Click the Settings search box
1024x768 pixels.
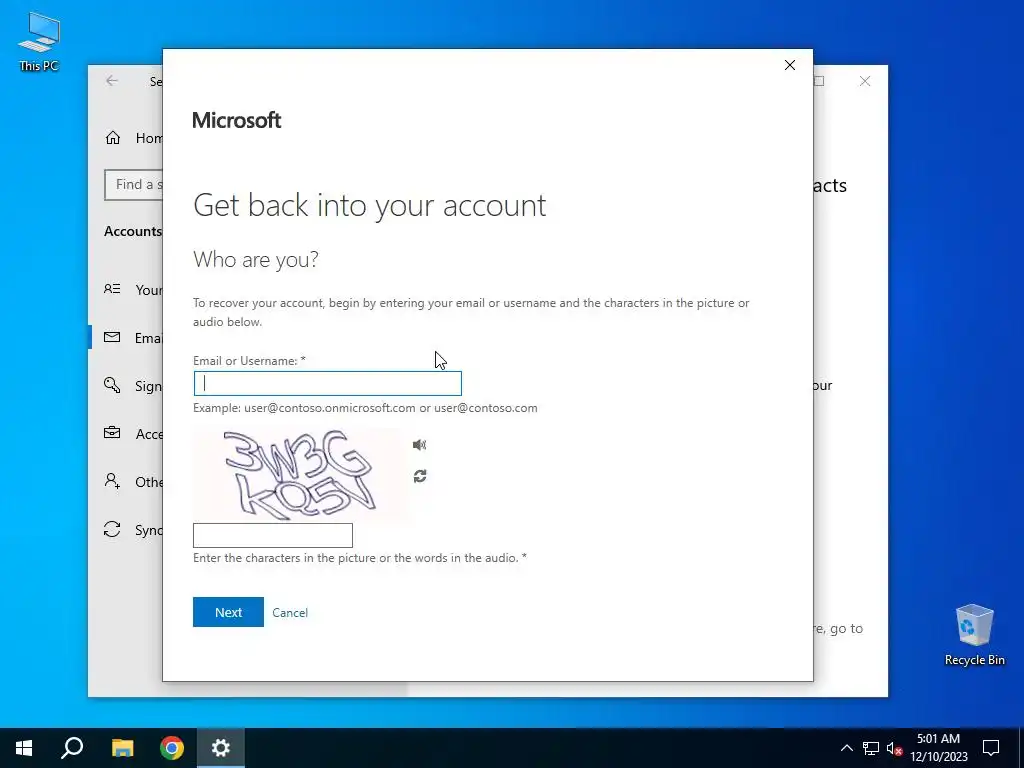pos(134,185)
